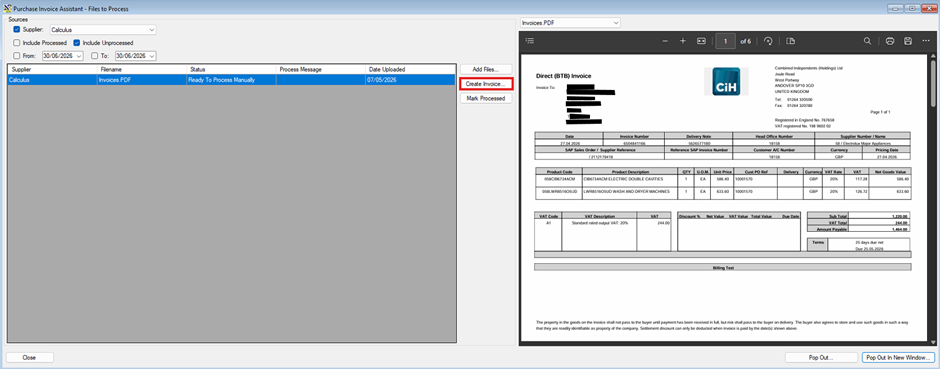940x369 pixels.
Task: Click Pop Out In New Window button
Action: click(x=897, y=358)
